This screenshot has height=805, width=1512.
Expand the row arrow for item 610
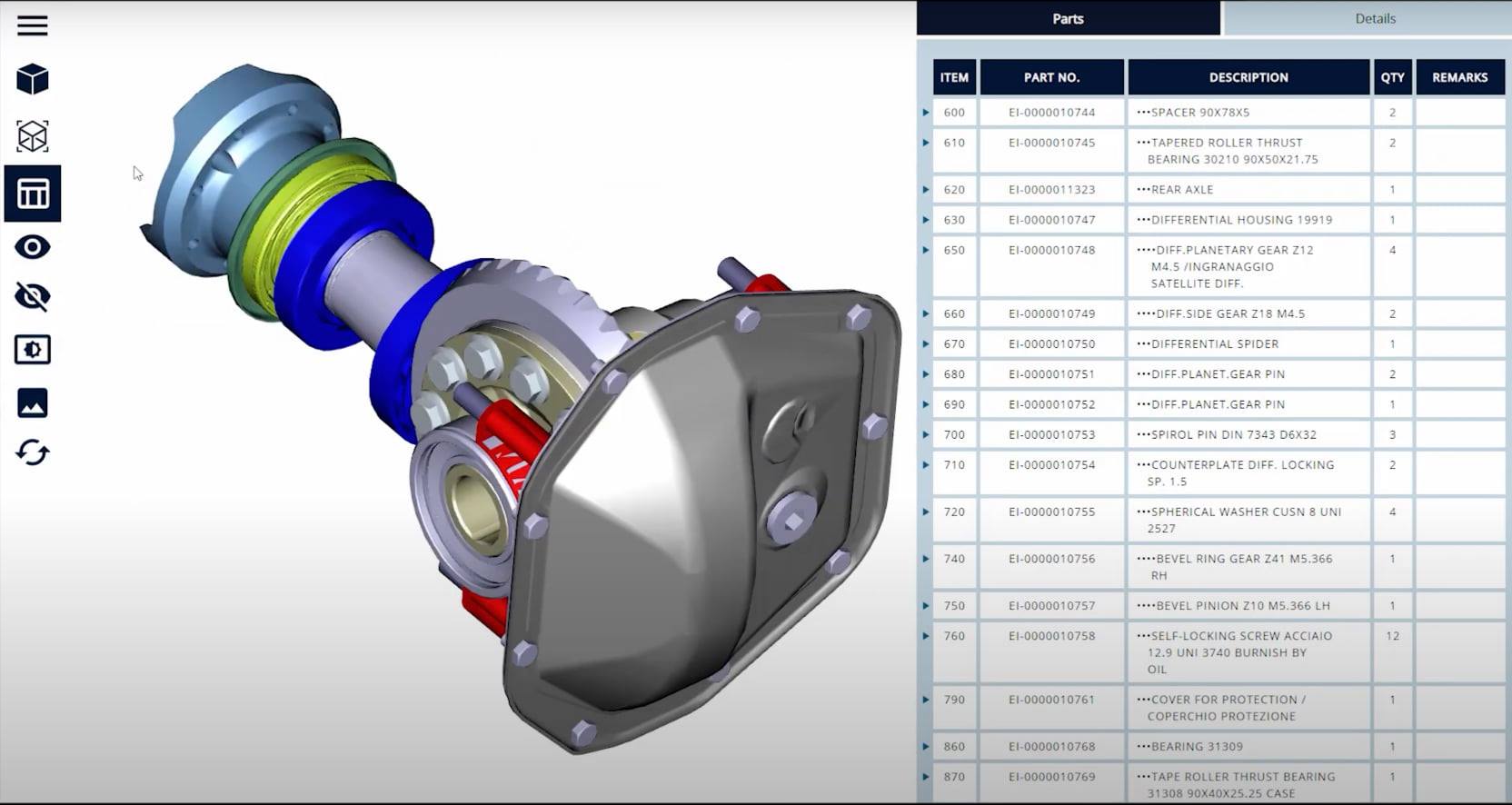[926, 143]
